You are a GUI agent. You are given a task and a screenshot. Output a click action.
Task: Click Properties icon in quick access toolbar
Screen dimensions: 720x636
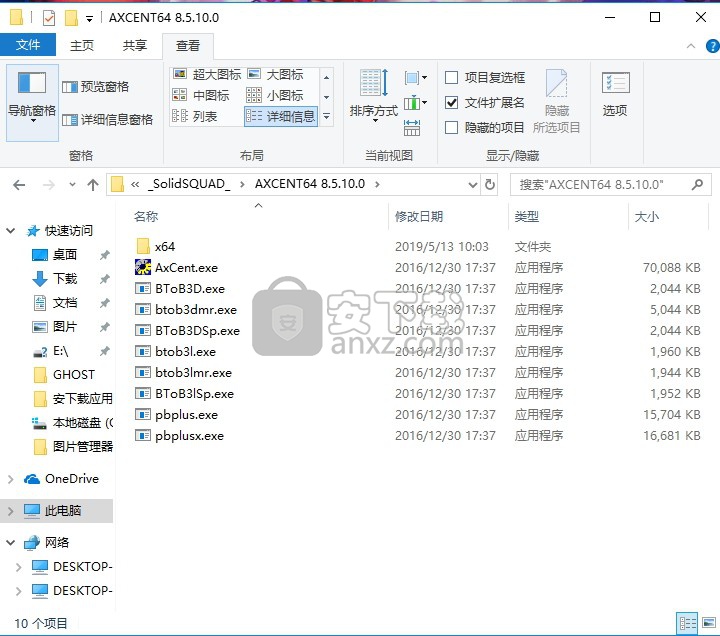coord(49,18)
